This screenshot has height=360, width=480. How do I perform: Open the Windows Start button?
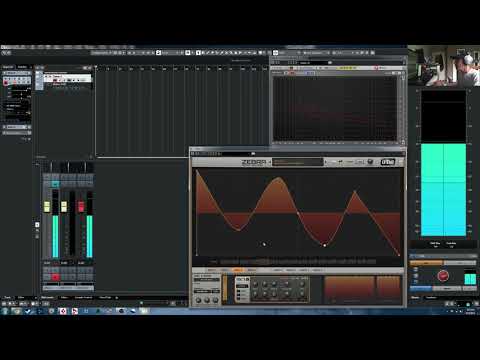[x=5, y=311]
